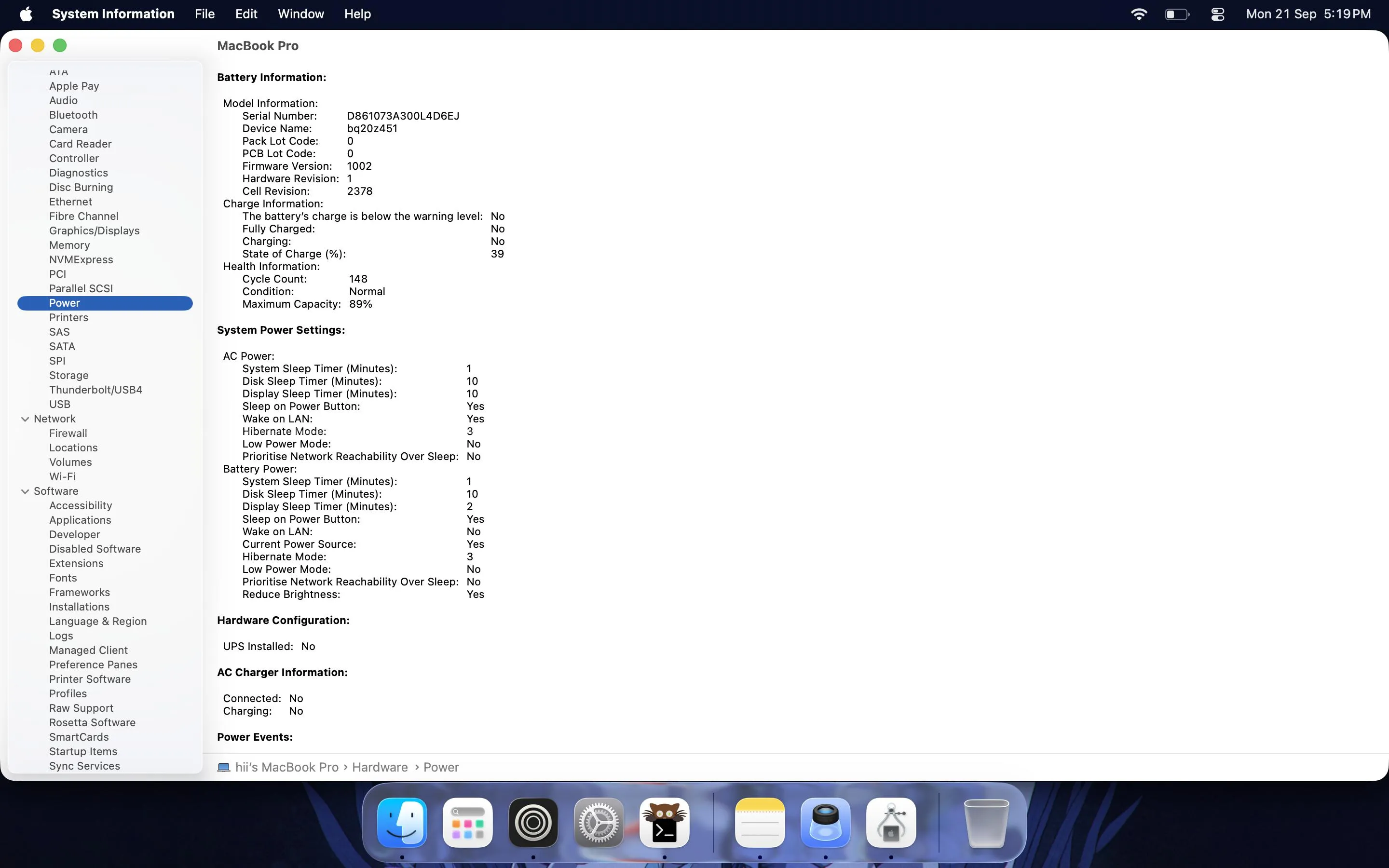Click the laptop icon in the path bar
Screen dimensions: 1389x868
(x=224, y=768)
